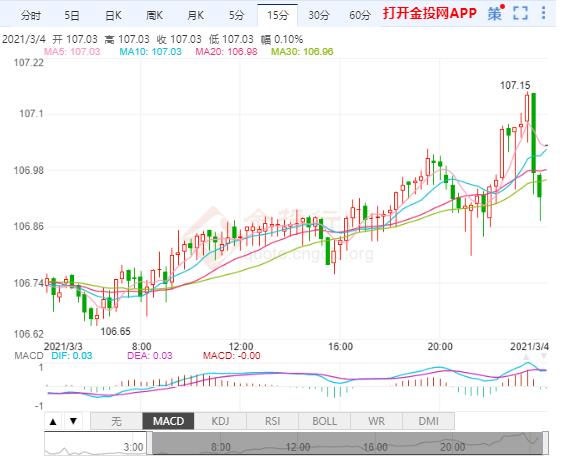Select the 60分 timeframe

[x=360, y=15]
